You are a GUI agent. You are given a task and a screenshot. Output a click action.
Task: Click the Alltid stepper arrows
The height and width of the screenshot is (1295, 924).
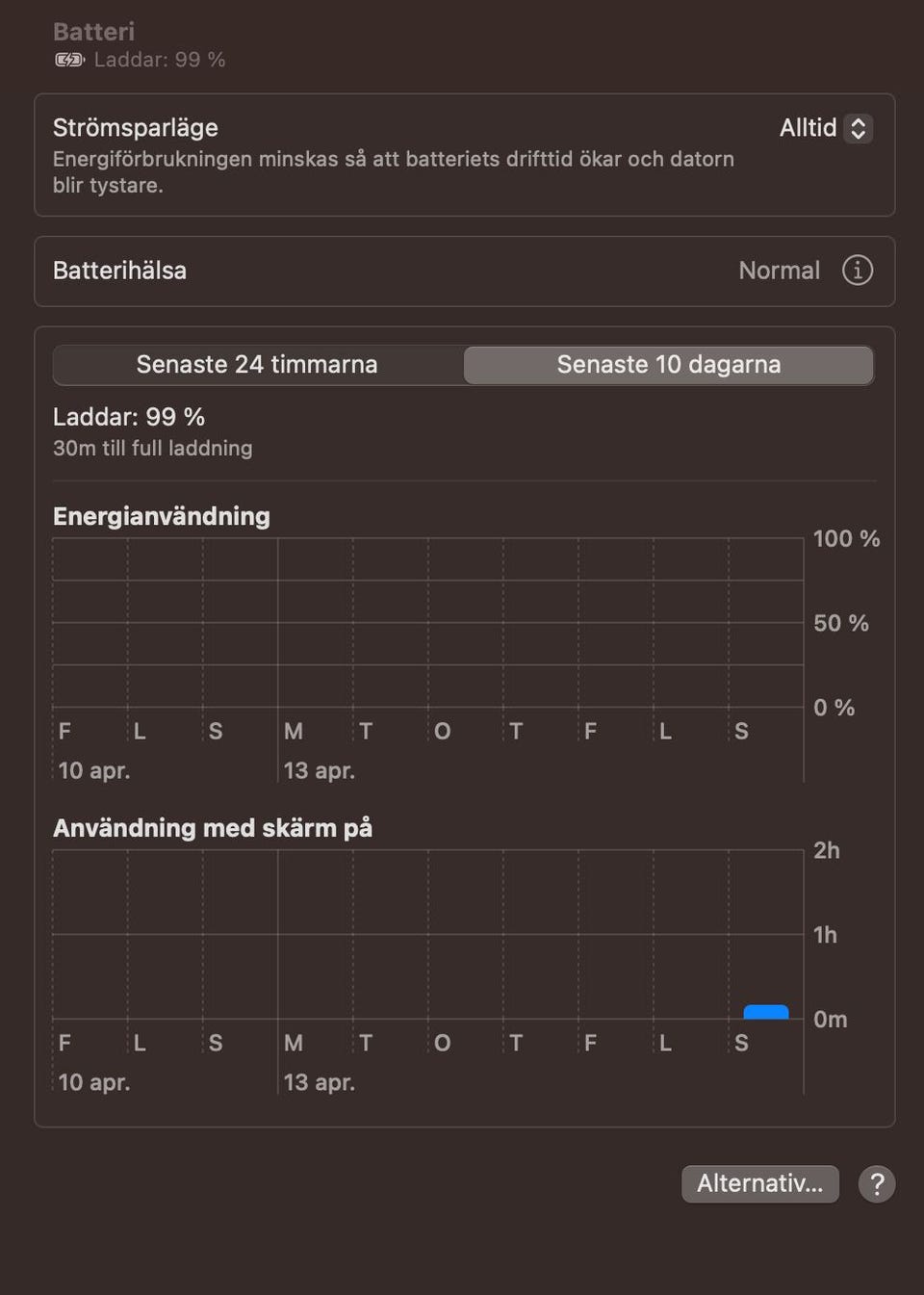(x=859, y=128)
